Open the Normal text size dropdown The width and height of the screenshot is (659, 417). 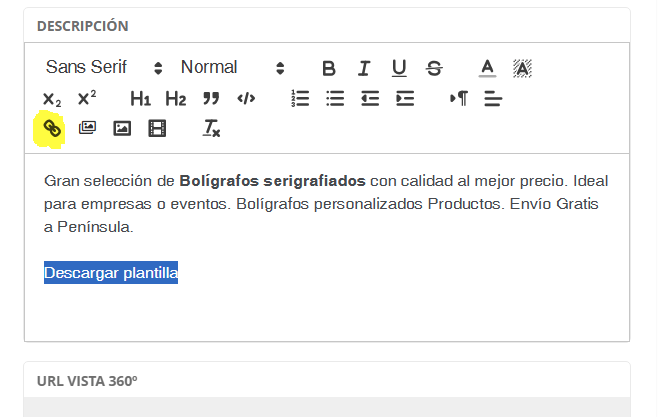(x=232, y=68)
